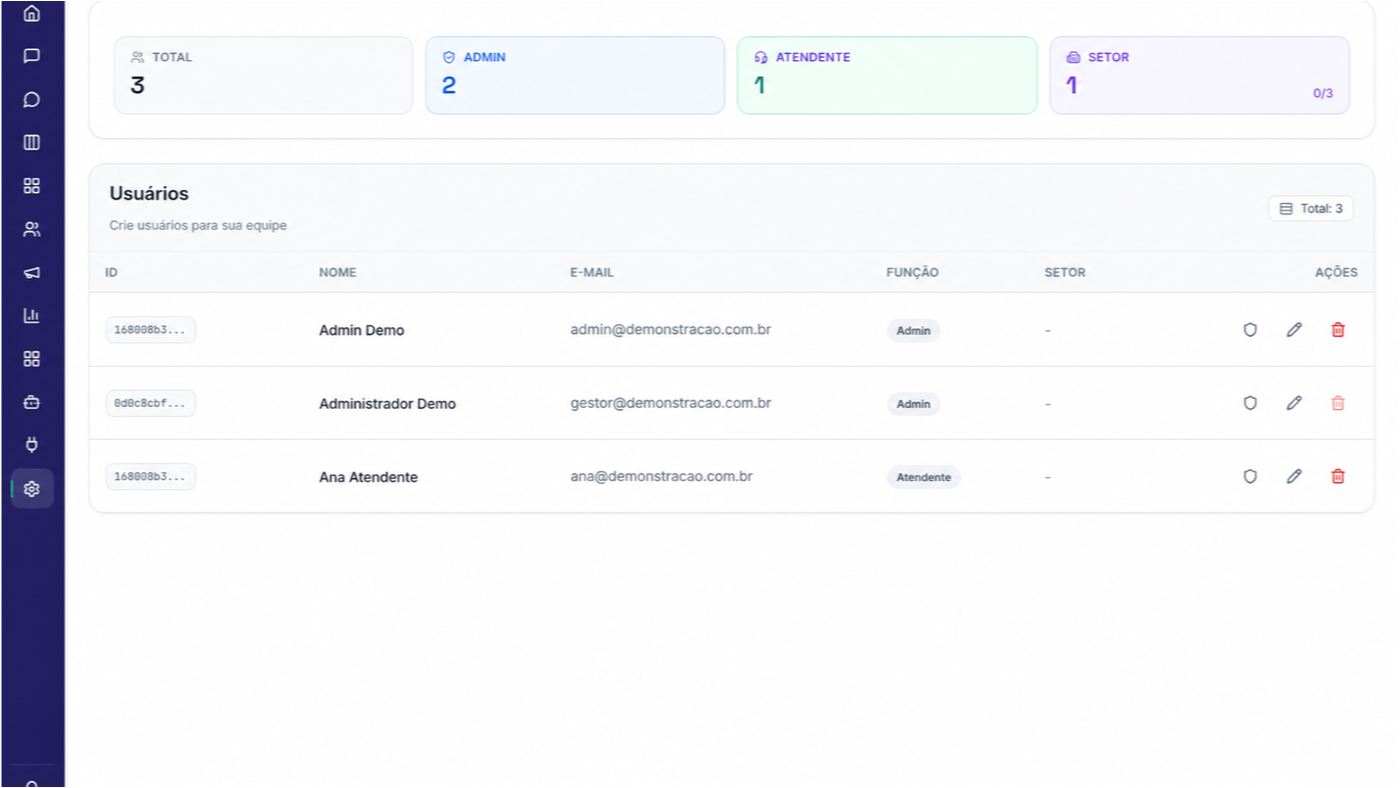Click the email gestor@demonstracao.com.br

point(671,403)
